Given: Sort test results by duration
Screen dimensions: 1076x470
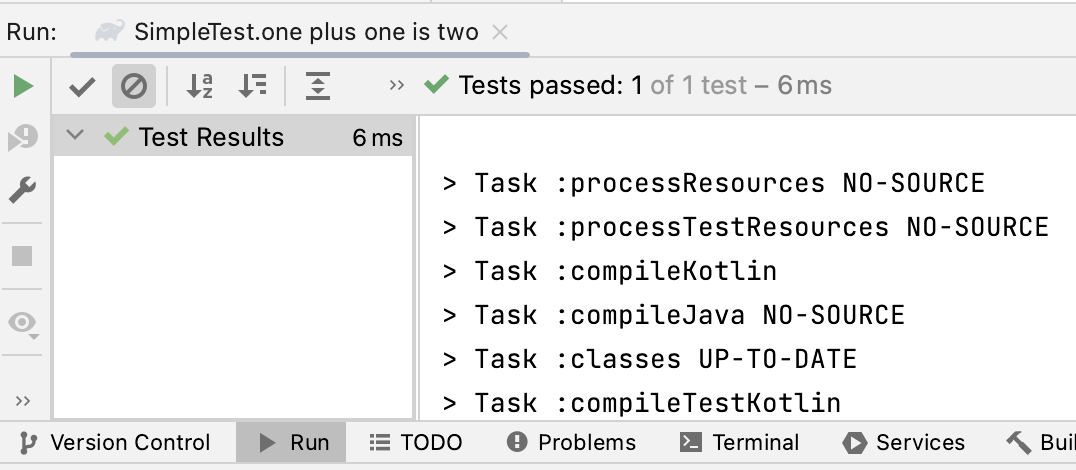Looking at the screenshot, I should pos(253,86).
